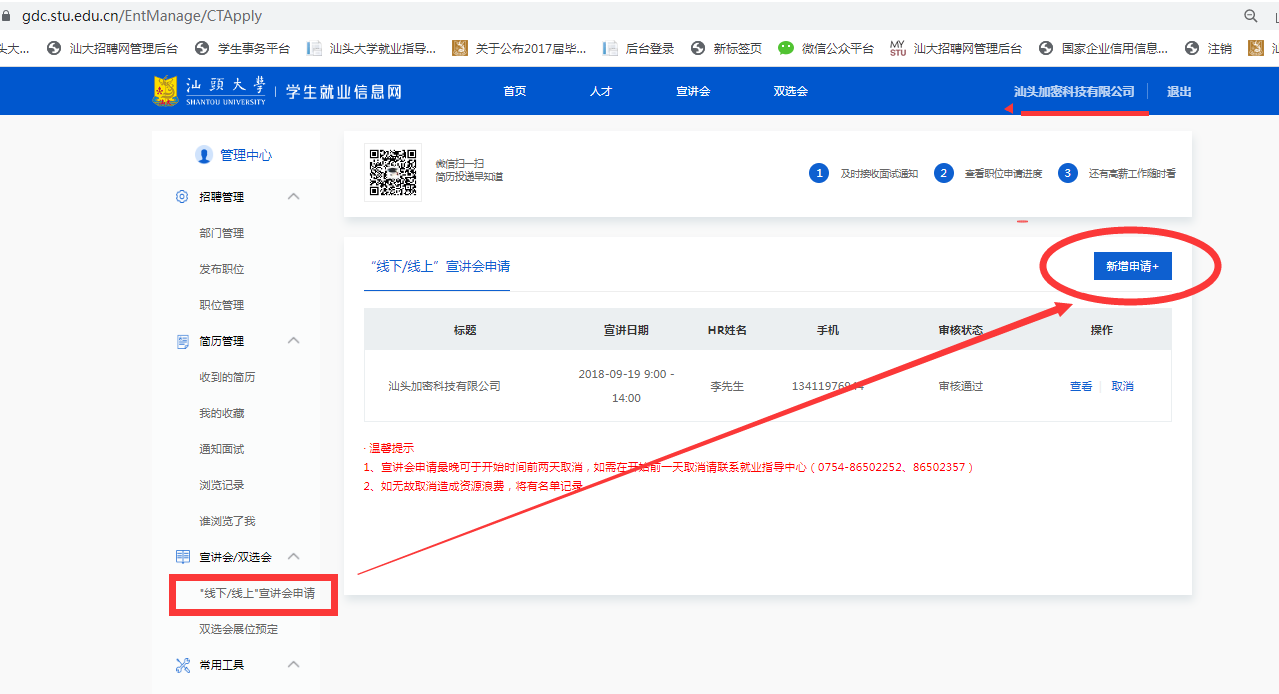Screen dimensions: 1279x694
Task: Open 发布职位 in sidebar
Action: 222,269
